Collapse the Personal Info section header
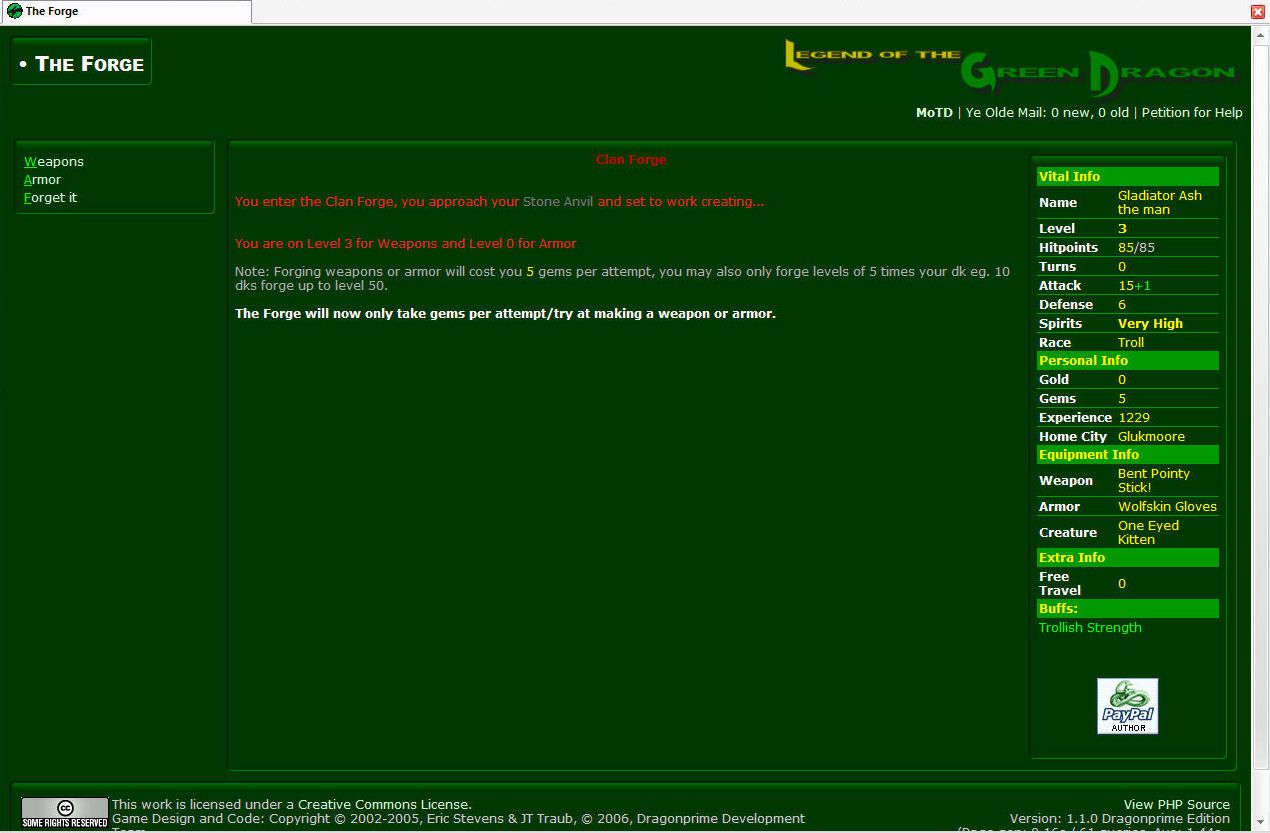The width and height of the screenshot is (1270, 833). 1083,361
